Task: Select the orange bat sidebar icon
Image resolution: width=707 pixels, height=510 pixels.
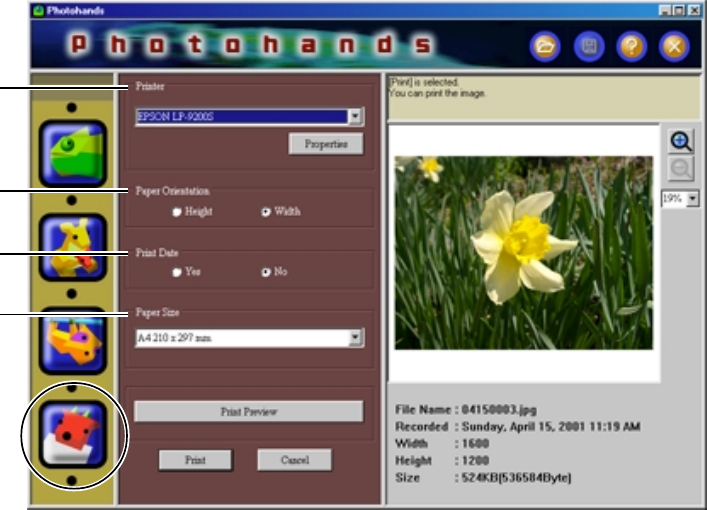Action: (x=73, y=341)
